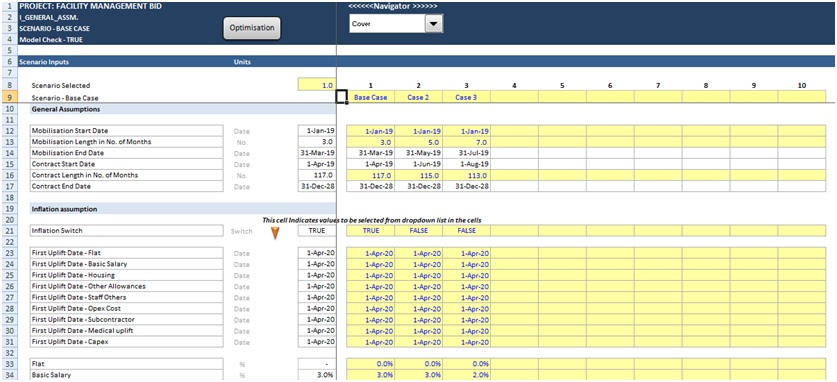
Task: Select the Inflation Switch label cell
Action: click(127, 230)
